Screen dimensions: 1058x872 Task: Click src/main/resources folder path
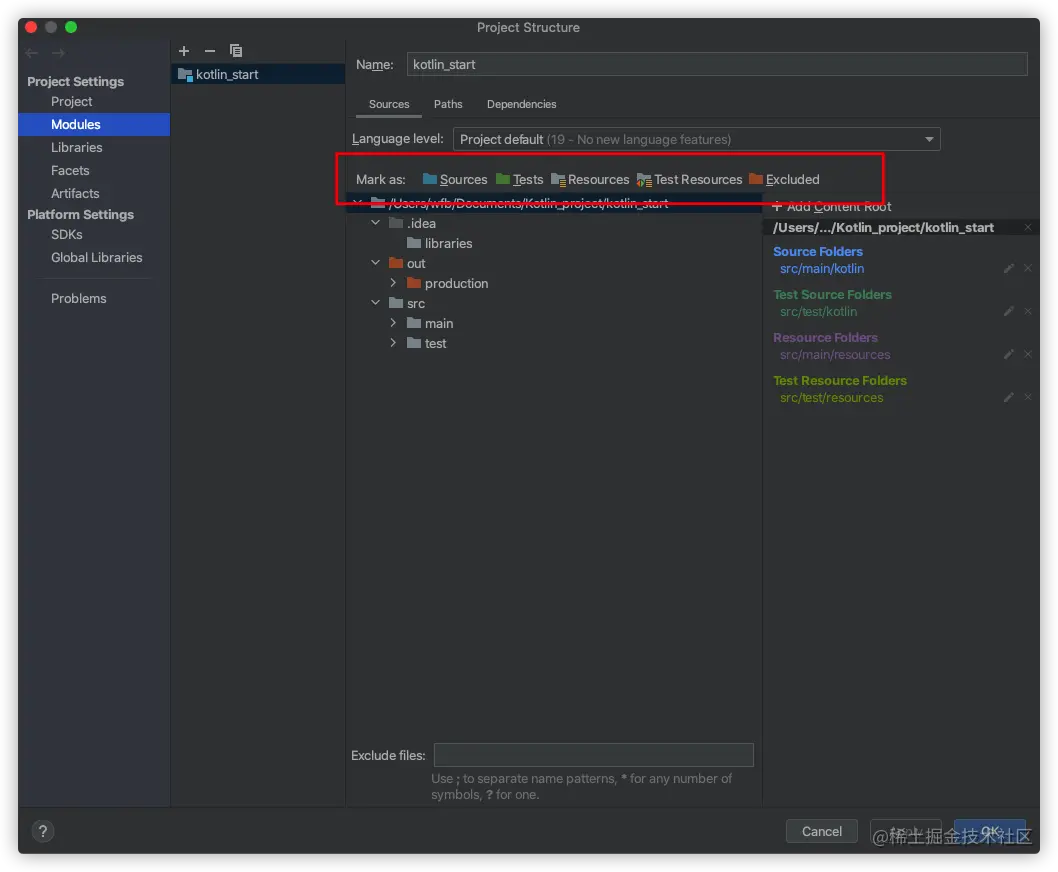click(x=835, y=354)
